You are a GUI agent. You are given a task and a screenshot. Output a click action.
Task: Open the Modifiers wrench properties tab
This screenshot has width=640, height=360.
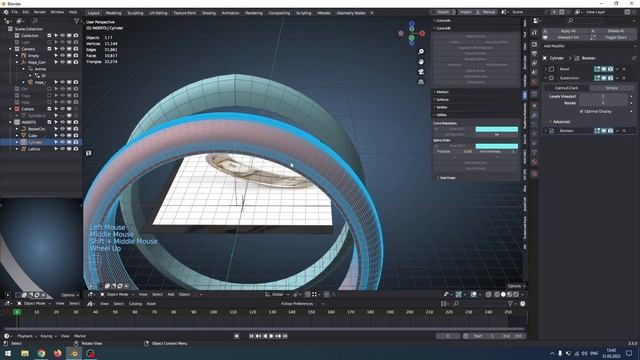click(x=534, y=115)
